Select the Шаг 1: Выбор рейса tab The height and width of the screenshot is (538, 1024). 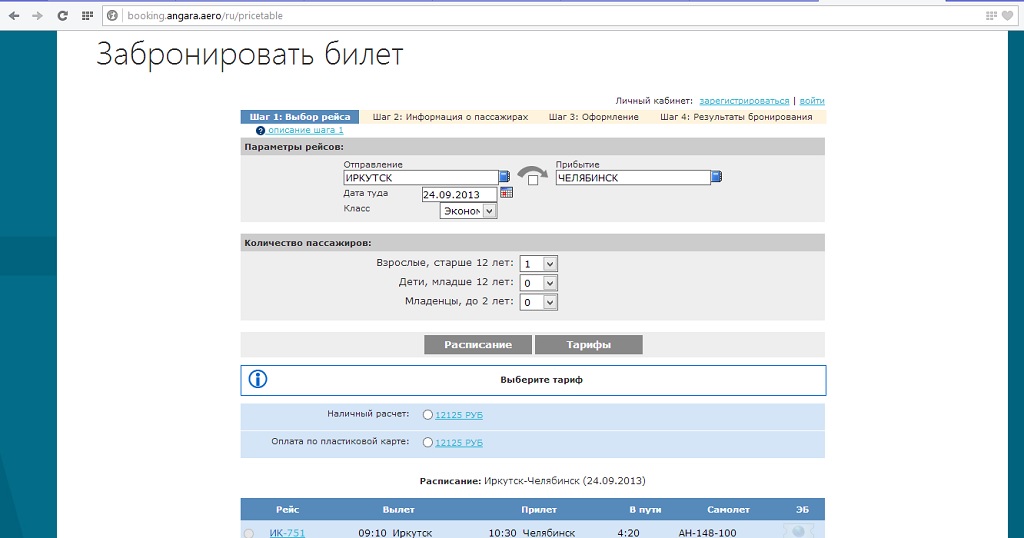point(299,117)
